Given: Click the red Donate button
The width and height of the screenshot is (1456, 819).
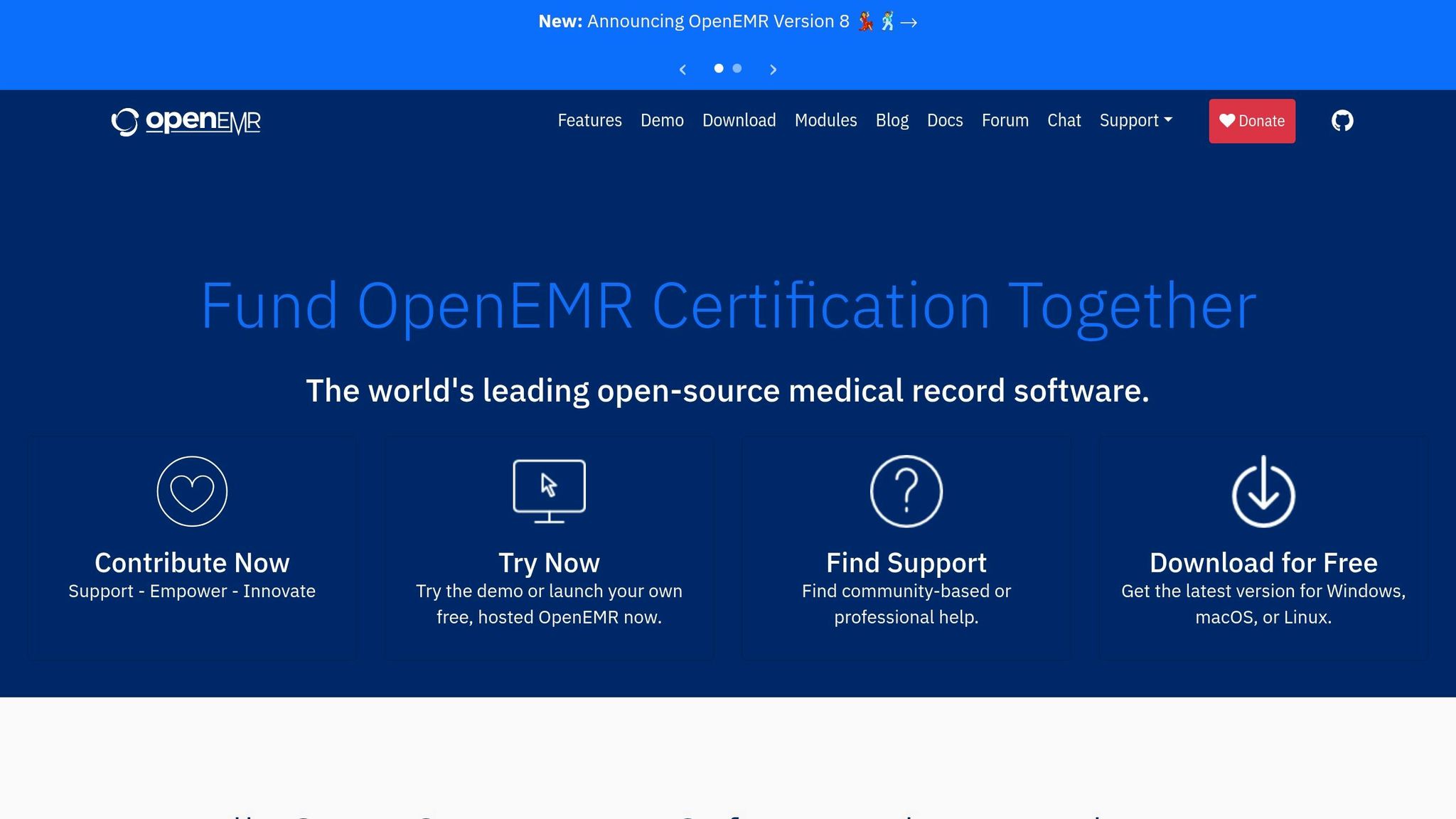Looking at the screenshot, I should coord(1252,121).
